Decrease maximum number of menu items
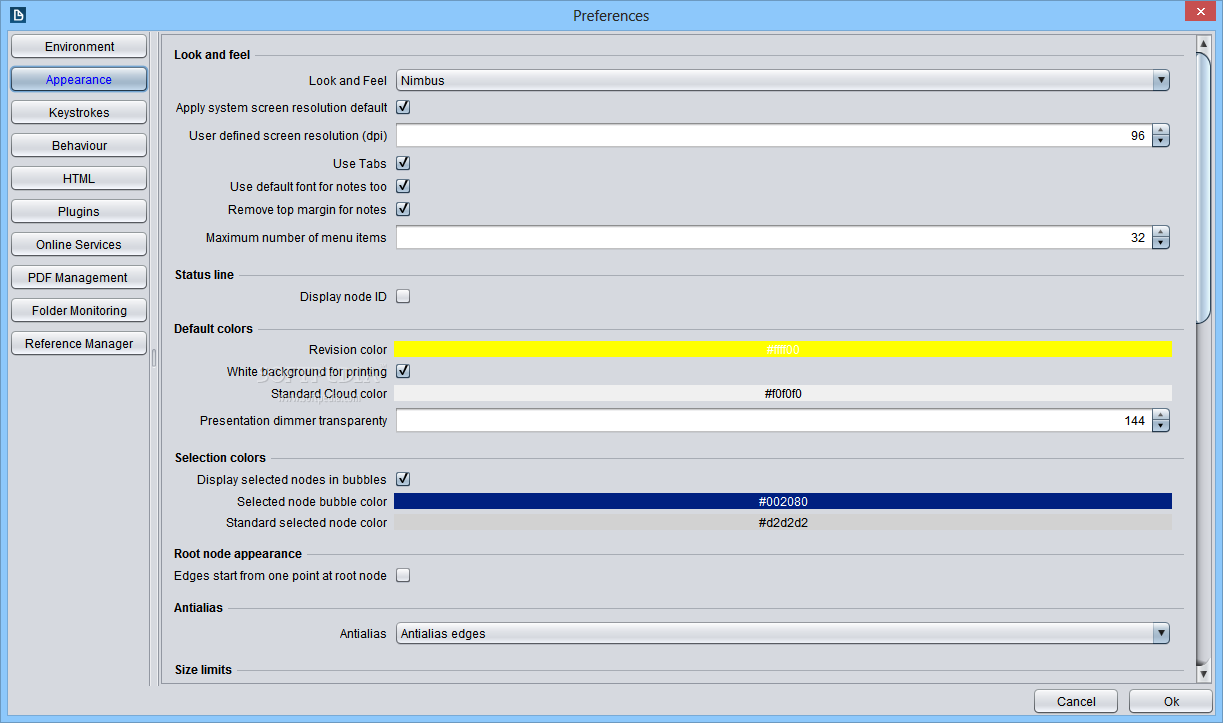 tap(1161, 244)
